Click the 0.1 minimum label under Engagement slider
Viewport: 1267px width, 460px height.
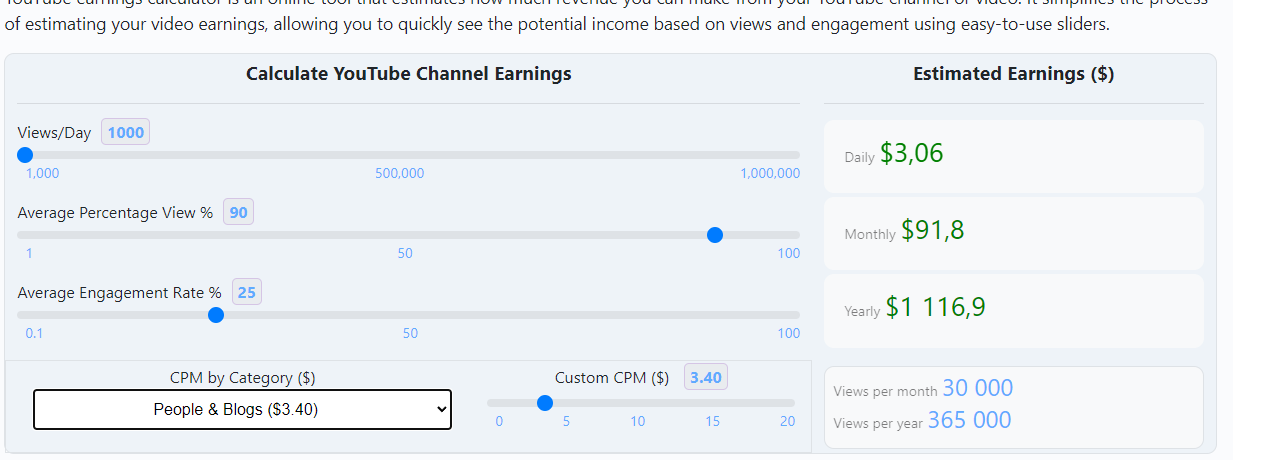point(35,334)
